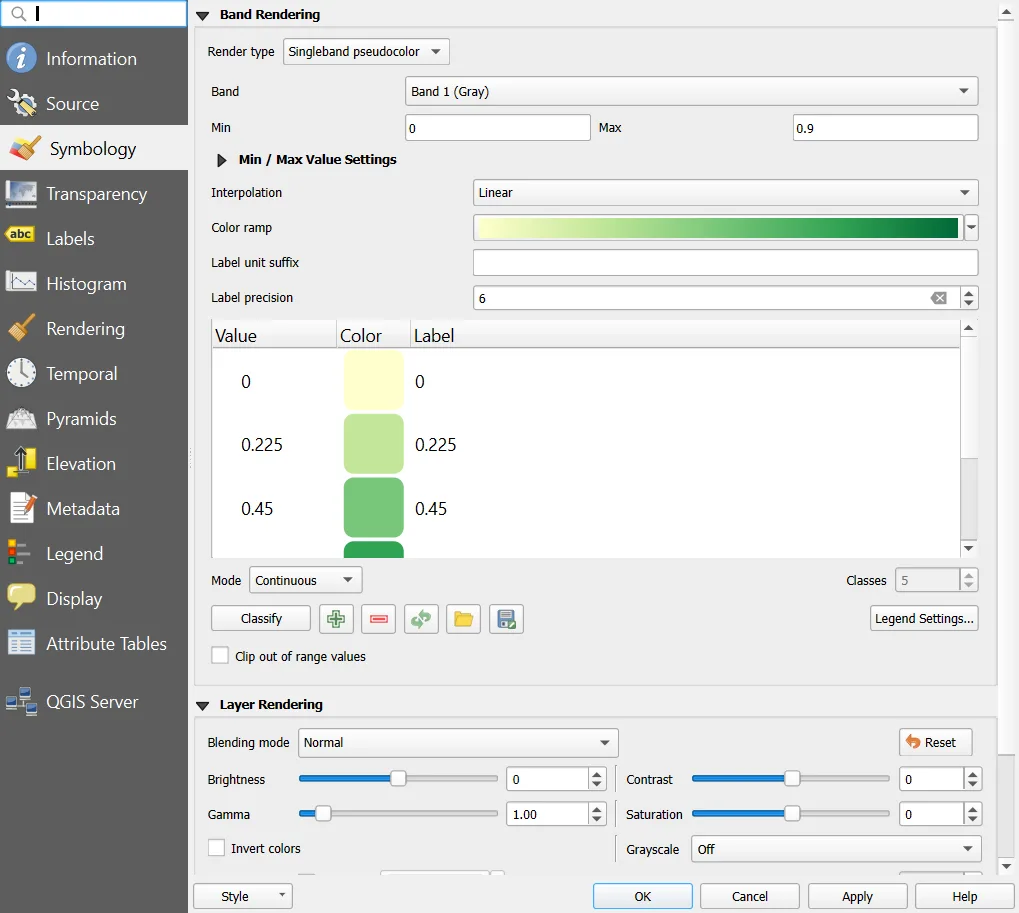Open the Mode Continuous dropdown
The height and width of the screenshot is (913, 1019).
305,580
